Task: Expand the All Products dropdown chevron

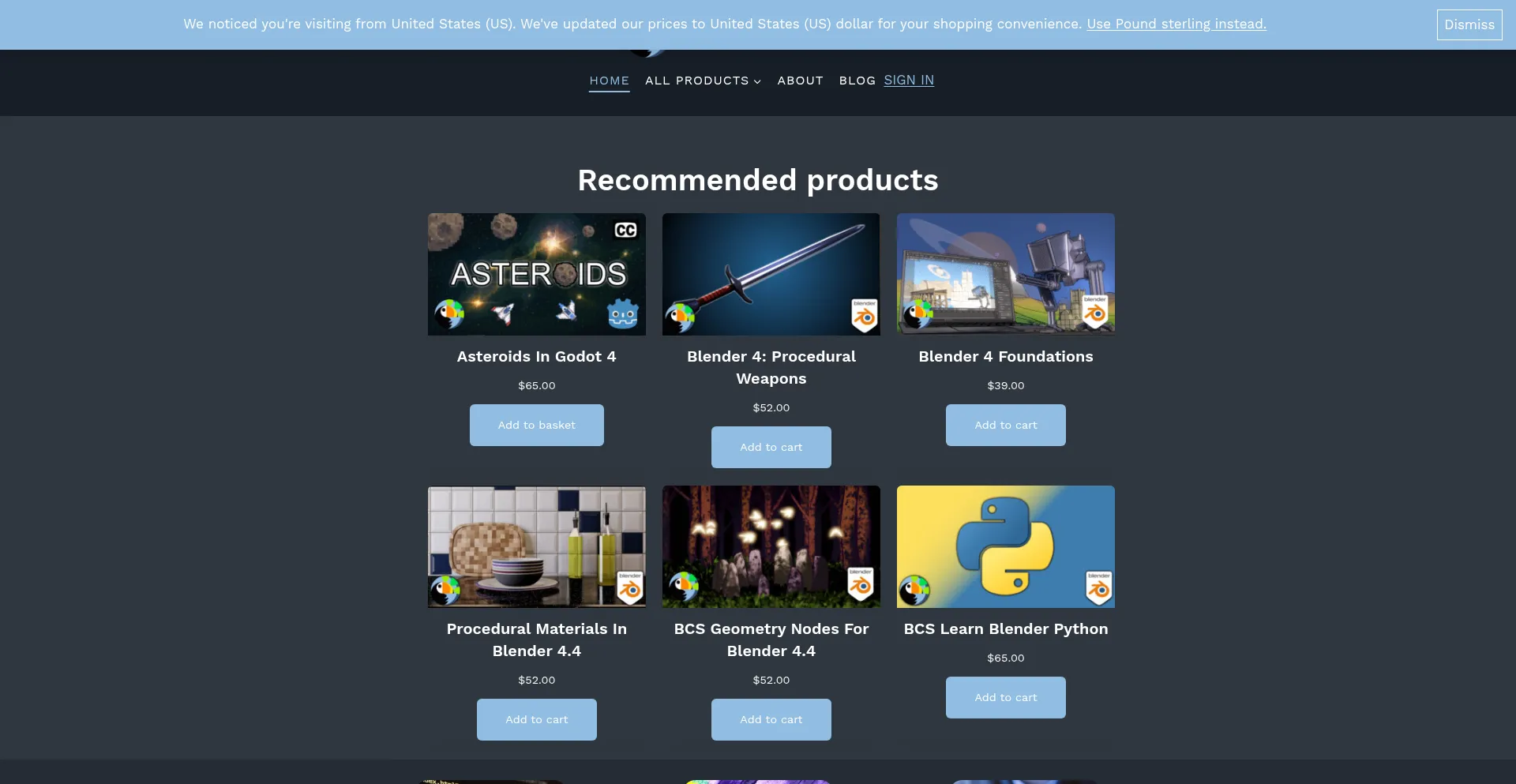Action: (x=757, y=81)
